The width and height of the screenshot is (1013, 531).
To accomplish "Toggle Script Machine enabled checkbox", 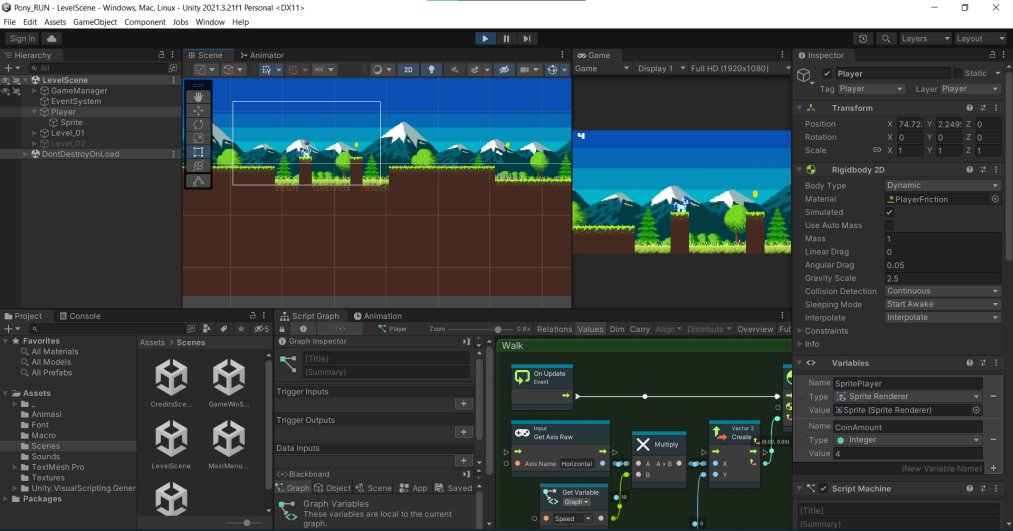I will tap(823, 489).
